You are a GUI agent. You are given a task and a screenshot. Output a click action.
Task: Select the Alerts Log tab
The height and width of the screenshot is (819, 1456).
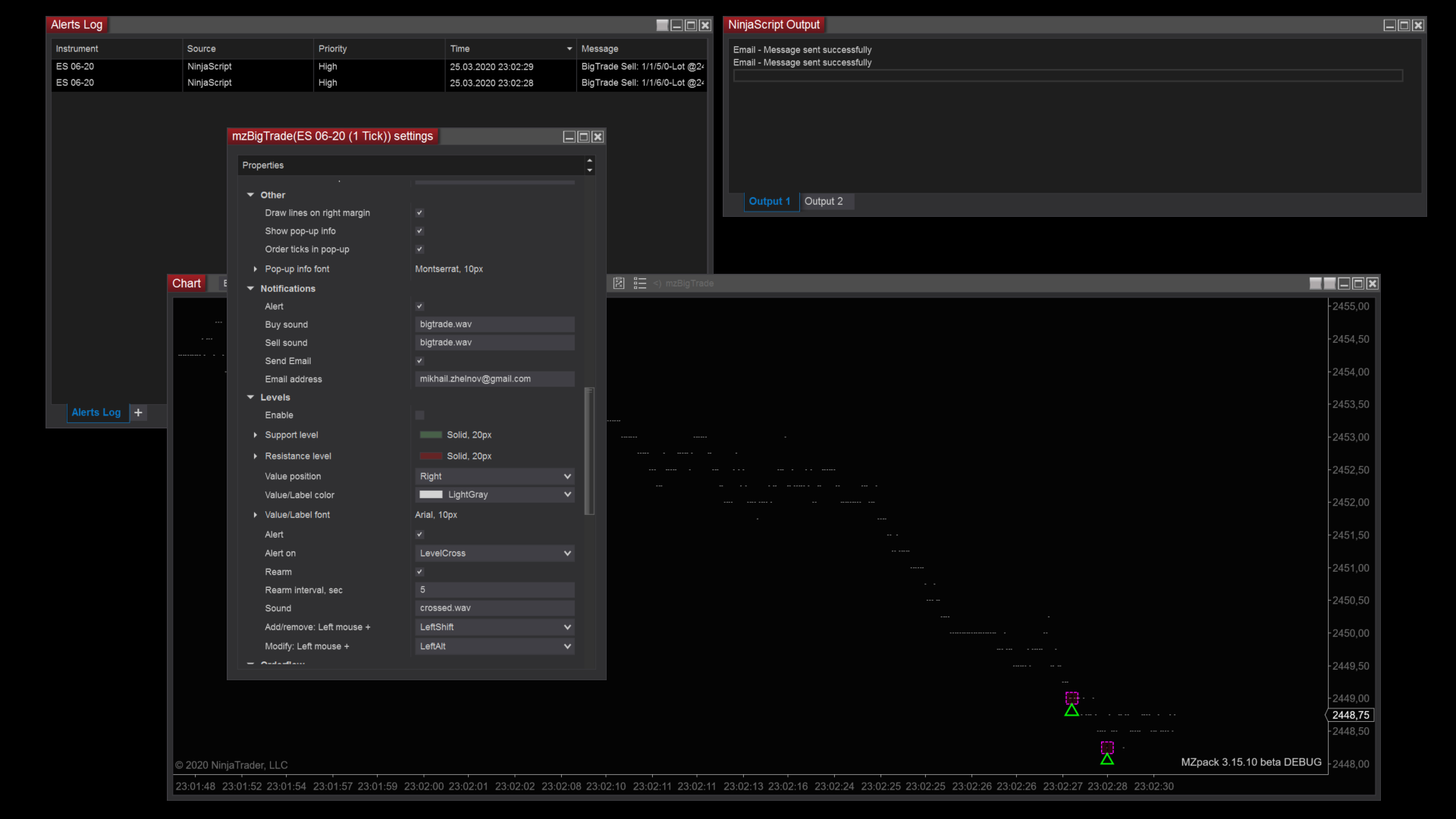[x=96, y=413]
